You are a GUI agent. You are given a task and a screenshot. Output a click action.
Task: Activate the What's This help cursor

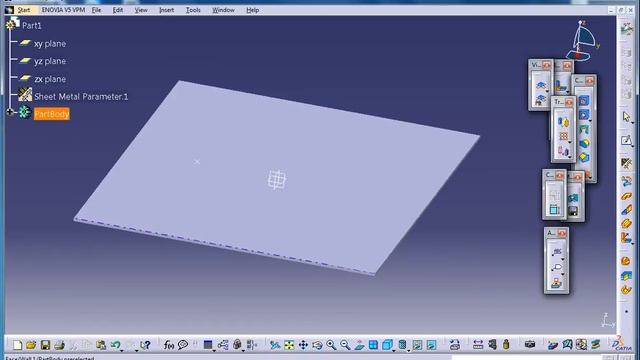click(145, 345)
